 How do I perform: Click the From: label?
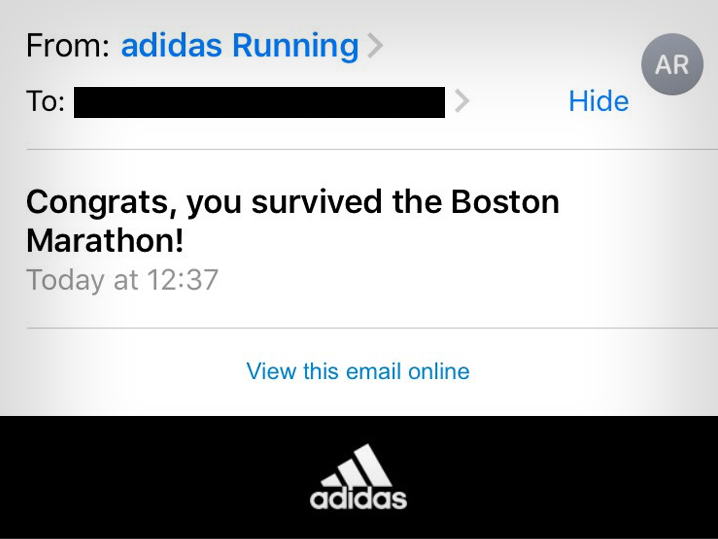68,45
